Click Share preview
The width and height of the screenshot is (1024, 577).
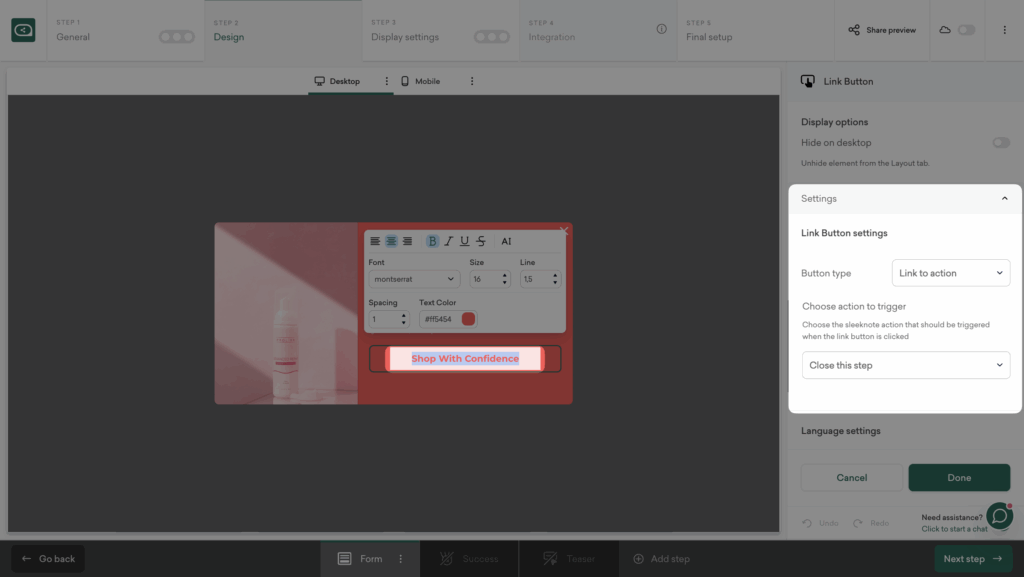click(x=882, y=30)
